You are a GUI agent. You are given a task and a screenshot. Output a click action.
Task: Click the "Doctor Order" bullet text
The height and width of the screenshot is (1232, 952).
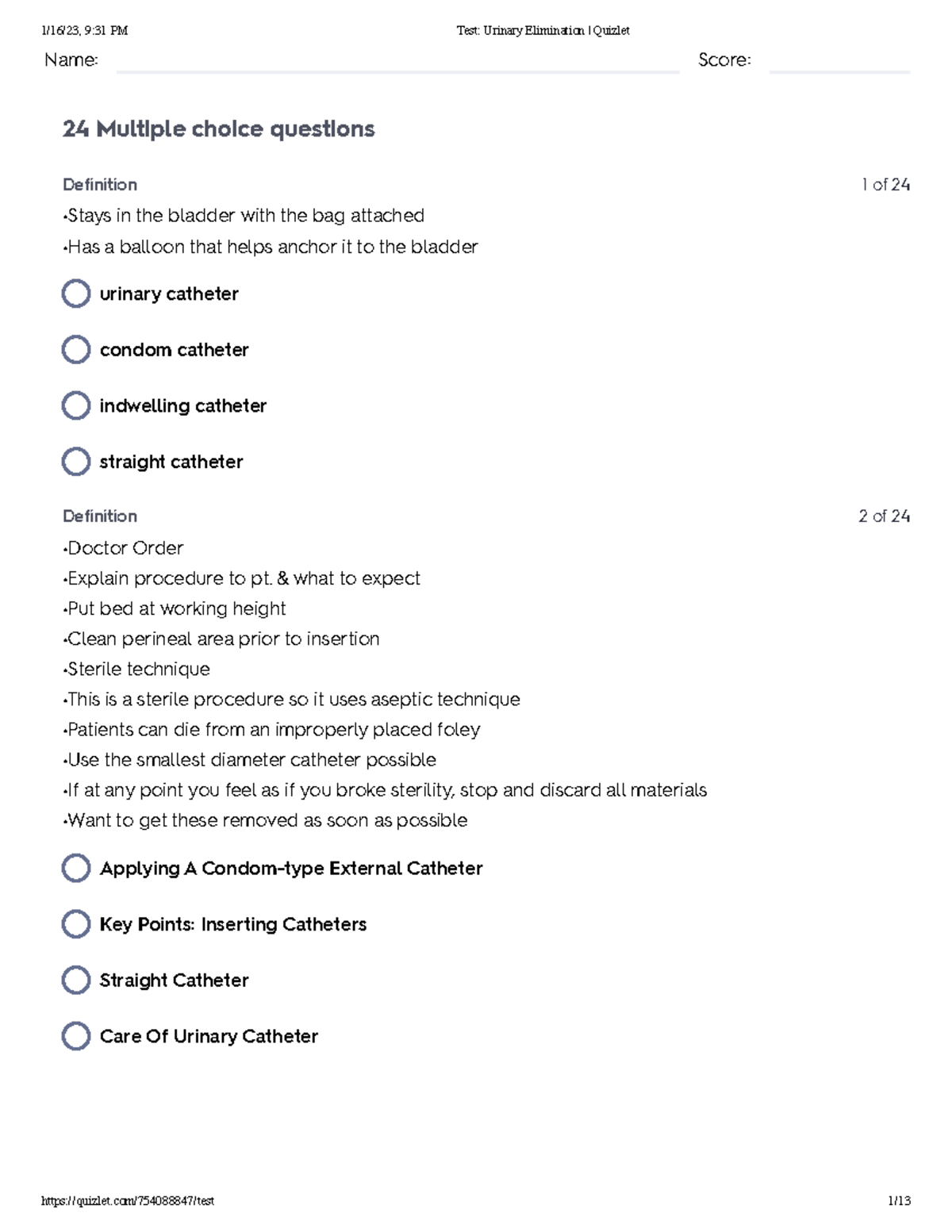[x=125, y=548]
